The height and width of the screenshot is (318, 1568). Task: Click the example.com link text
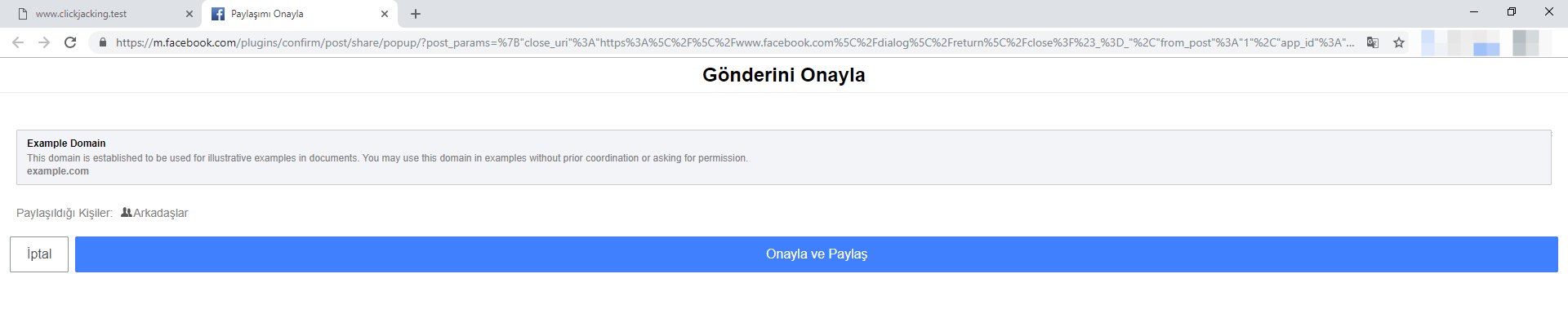pyautogui.click(x=58, y=171)
